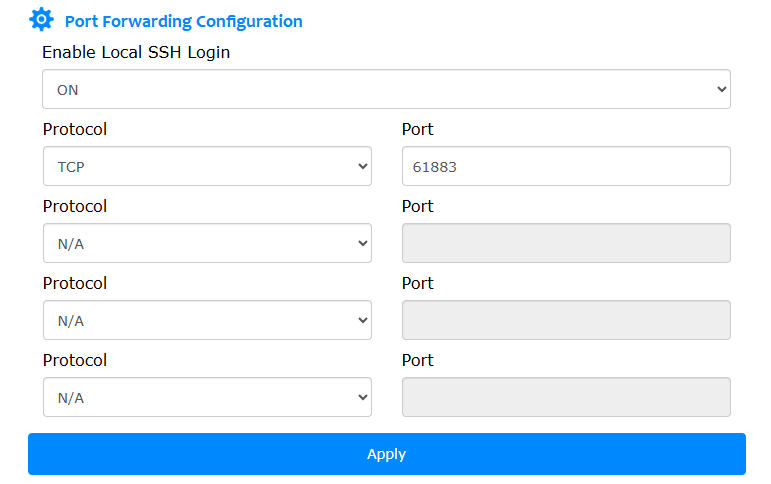
Task: Click the disabled port field in the third row
Action: [566, 320]
